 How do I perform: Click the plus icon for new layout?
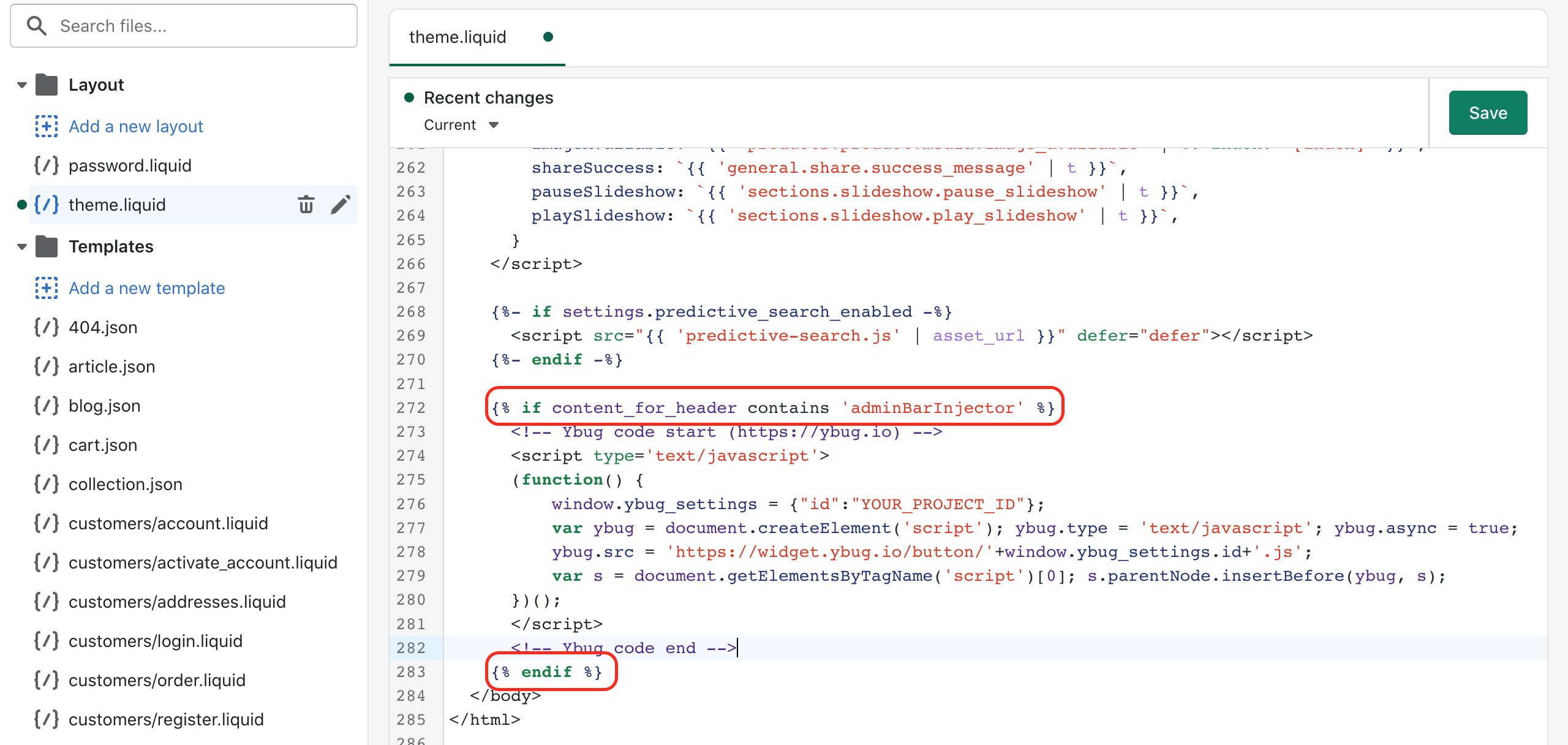[x=47, y=126]
